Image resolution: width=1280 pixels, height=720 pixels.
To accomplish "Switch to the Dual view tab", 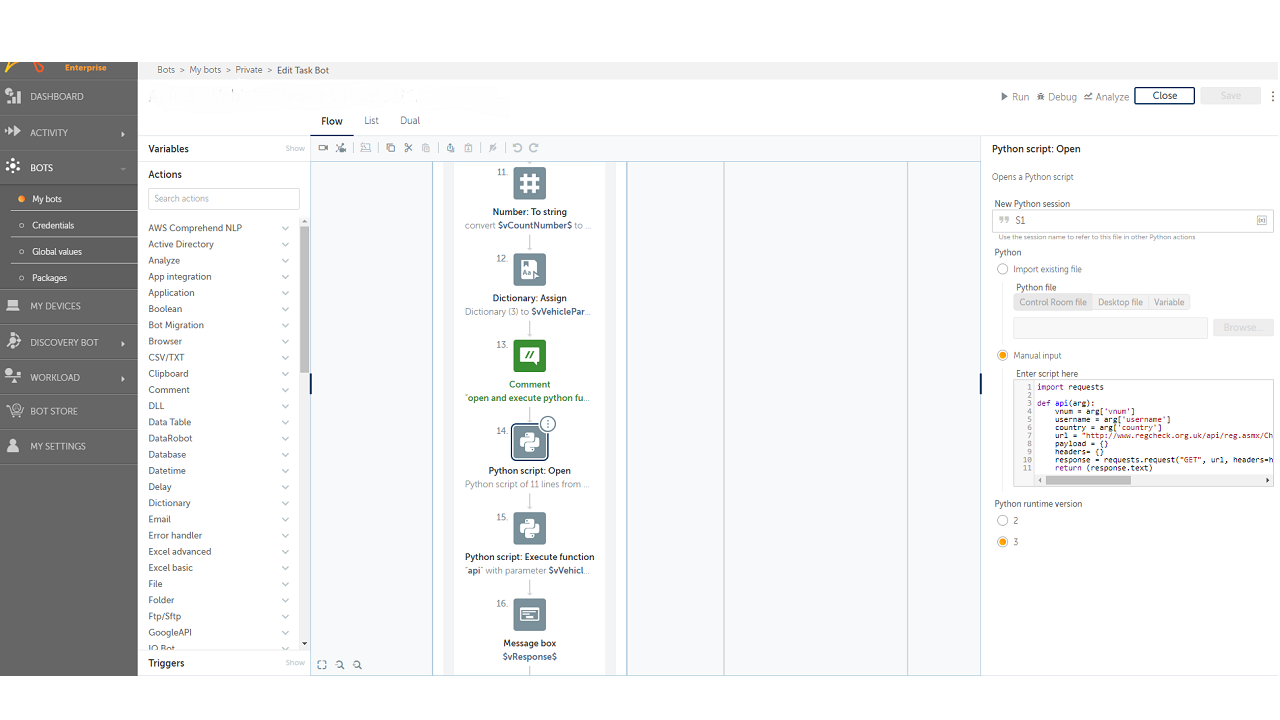I will tap(410, 121).
